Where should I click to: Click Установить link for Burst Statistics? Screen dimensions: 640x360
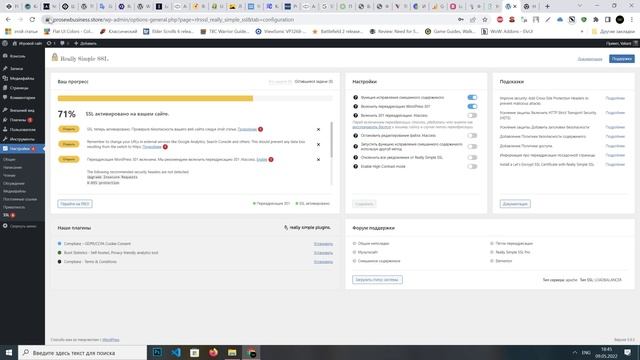323,253
